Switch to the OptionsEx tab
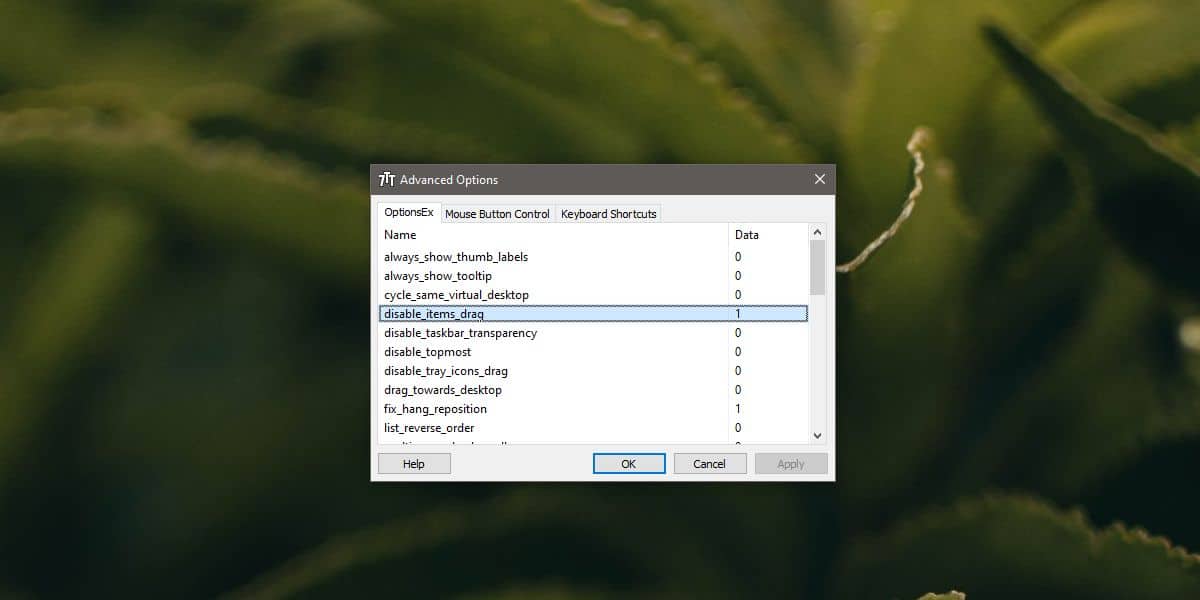 (x=409, y=212)
